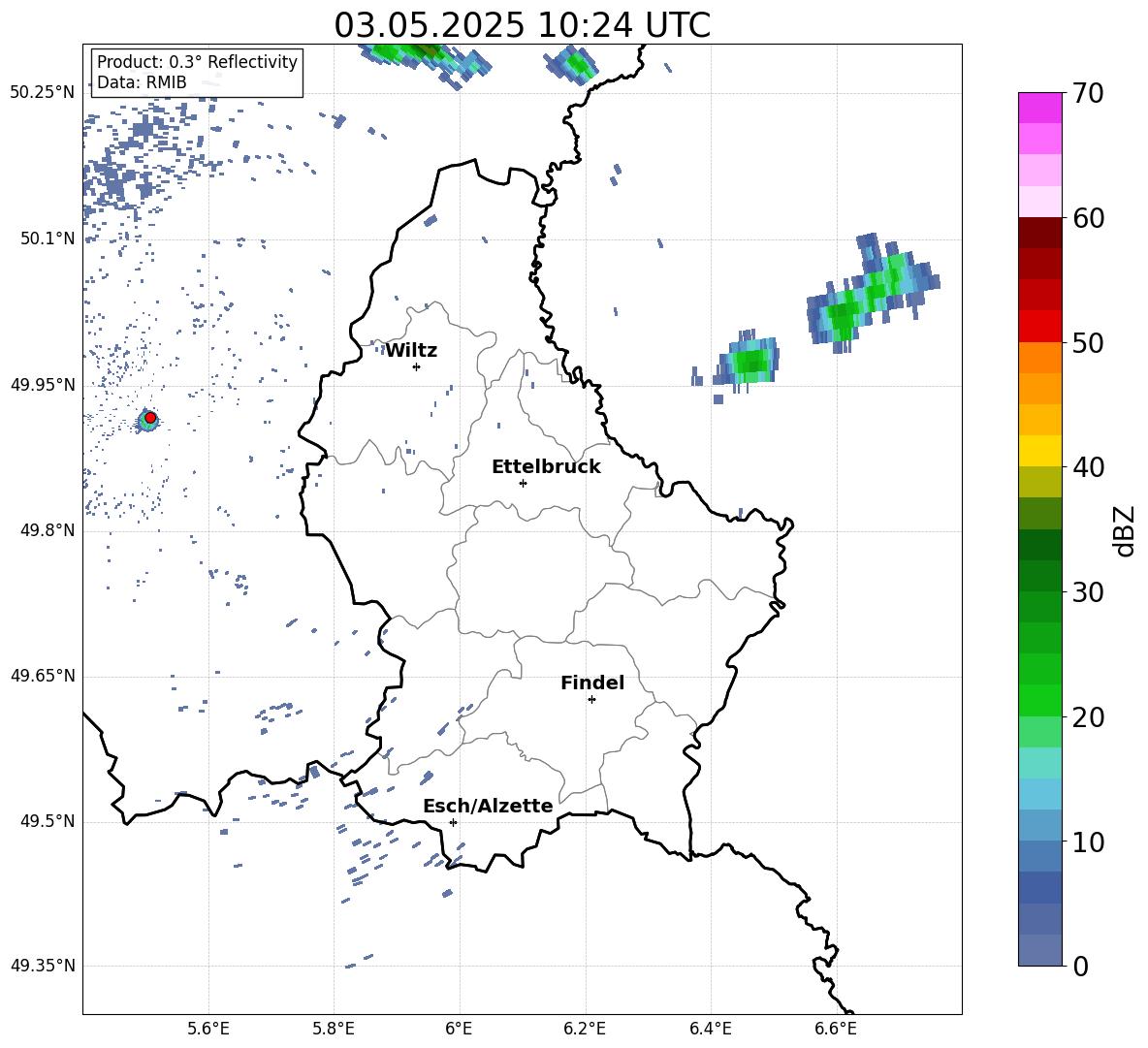Viewport: 1148px width, 1048px height.
Task: Click the Esch/Alzette station cross marker
Action: 453,822
